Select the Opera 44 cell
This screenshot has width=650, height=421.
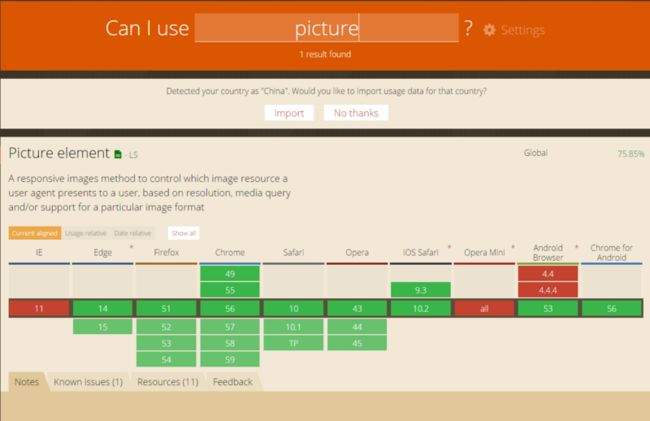357,327
